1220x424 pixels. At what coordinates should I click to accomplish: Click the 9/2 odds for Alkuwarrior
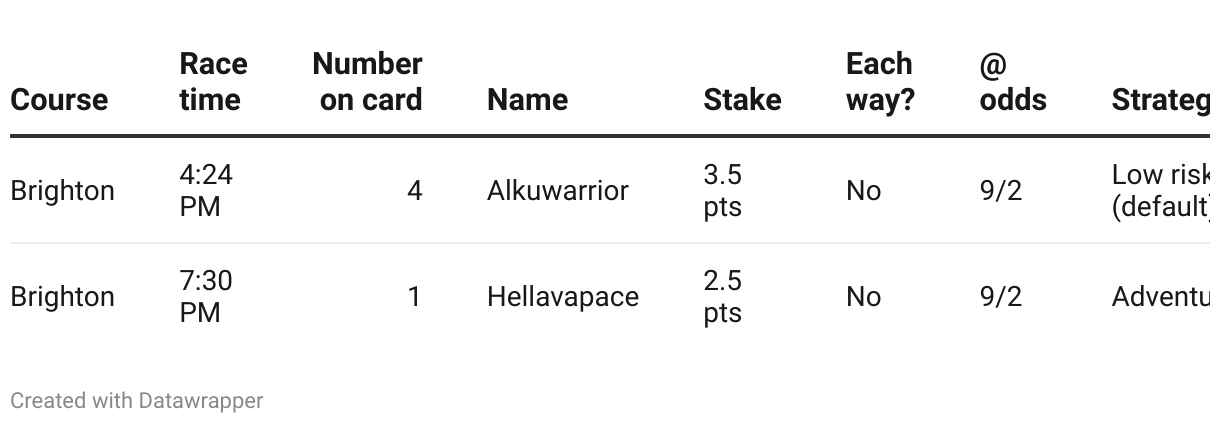[x=1001, y=190]
